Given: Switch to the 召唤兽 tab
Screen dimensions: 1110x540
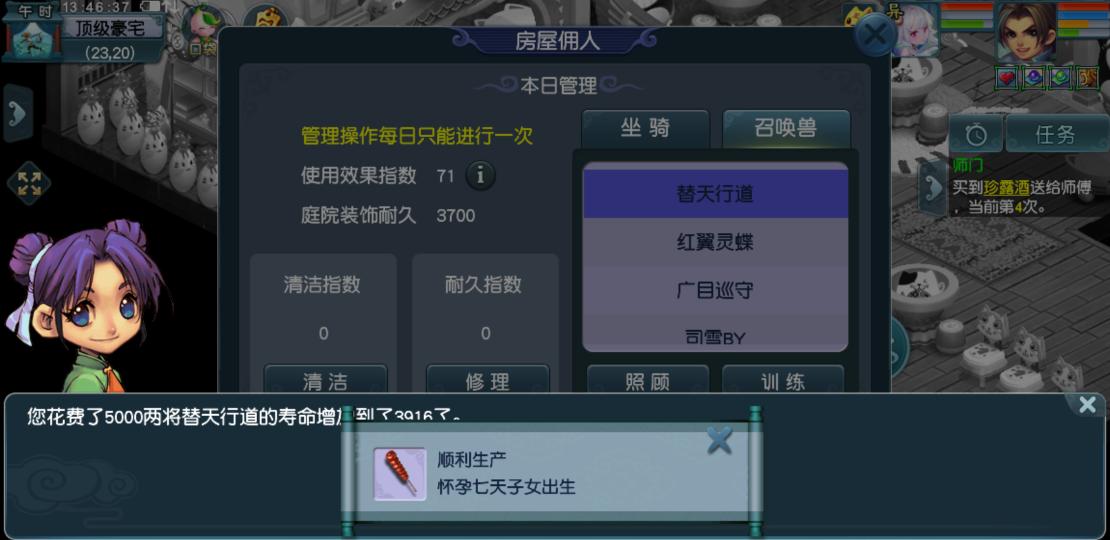Looking at the screenshot, I should pyautogui.click(x=786, y=129).
